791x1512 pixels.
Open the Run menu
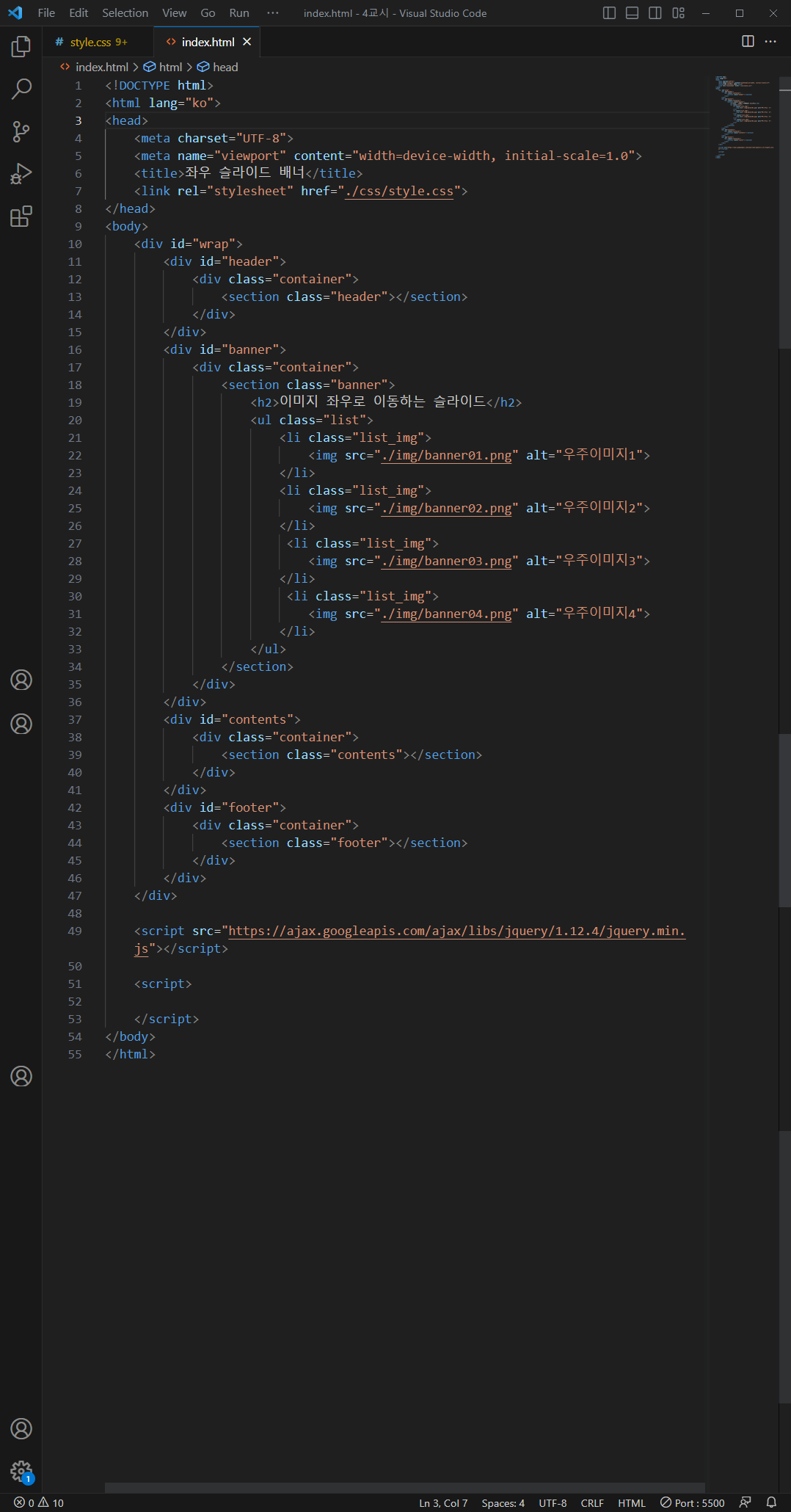click(239, 13)
